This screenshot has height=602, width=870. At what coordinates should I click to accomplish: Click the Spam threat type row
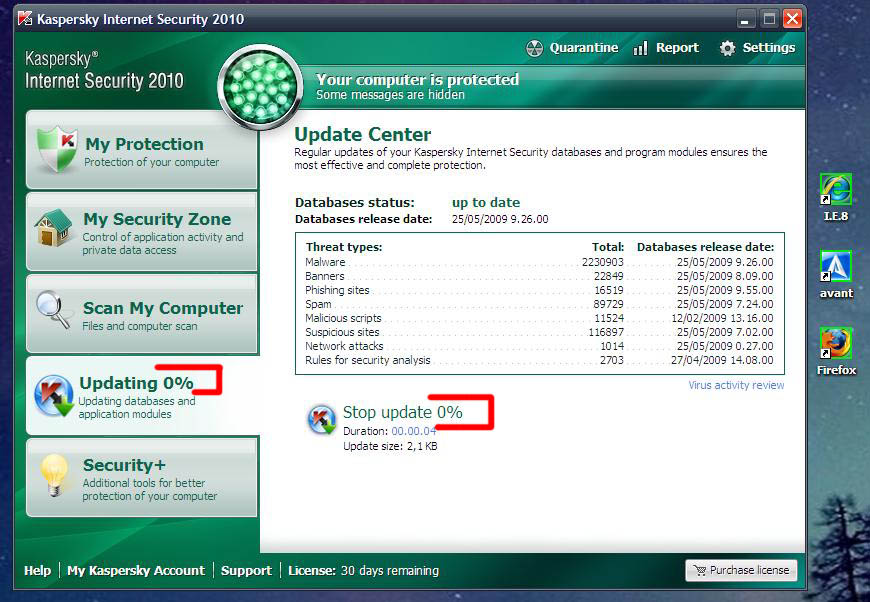click(x=539, y=304)
